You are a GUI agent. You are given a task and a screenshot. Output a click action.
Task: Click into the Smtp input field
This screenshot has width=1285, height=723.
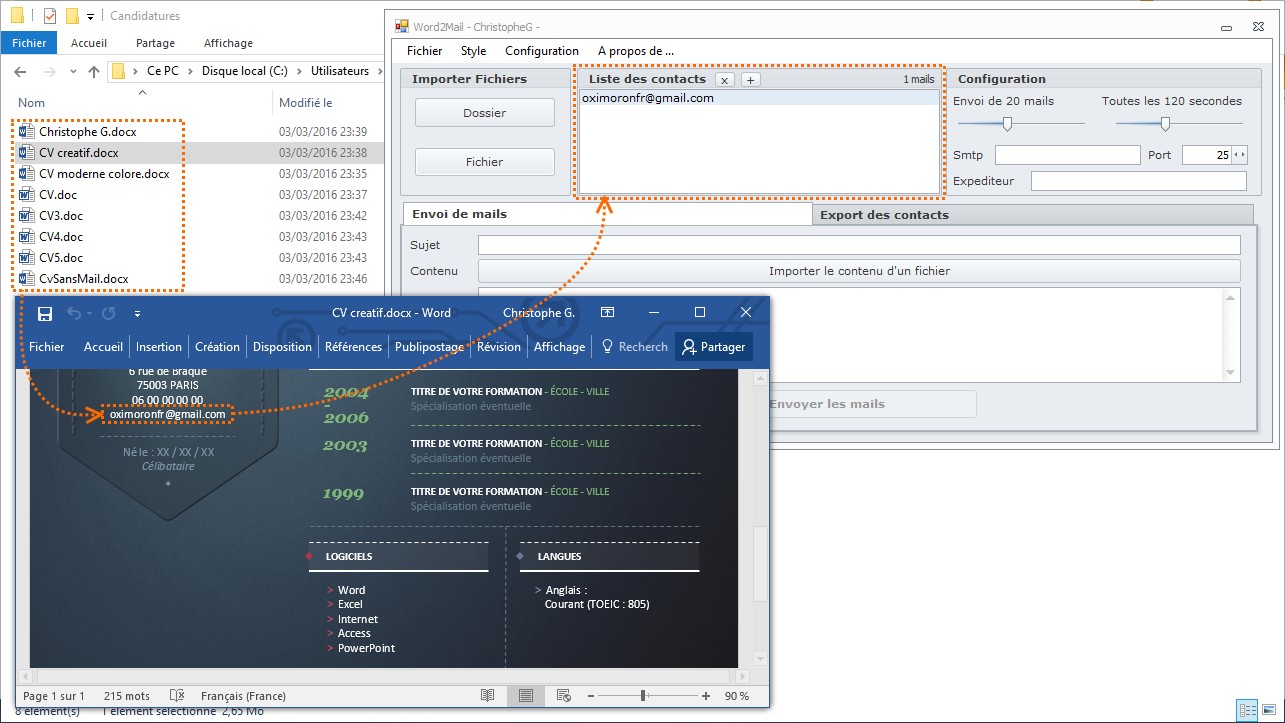(1067, 155)
